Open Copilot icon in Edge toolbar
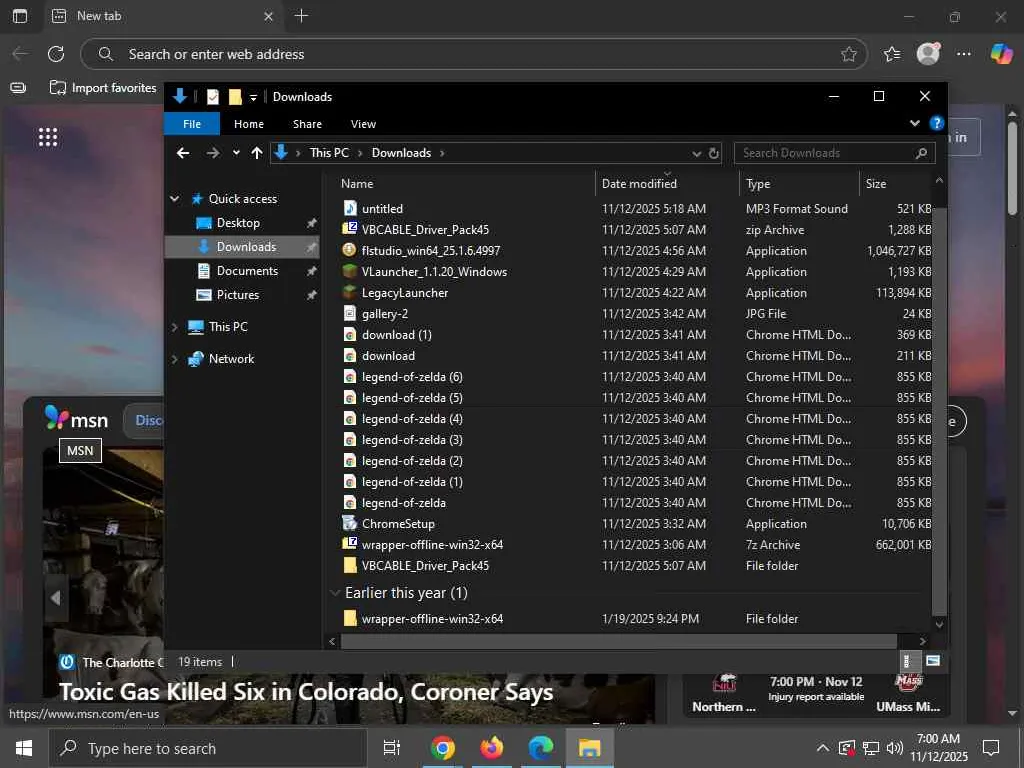 click(1001, 54)
